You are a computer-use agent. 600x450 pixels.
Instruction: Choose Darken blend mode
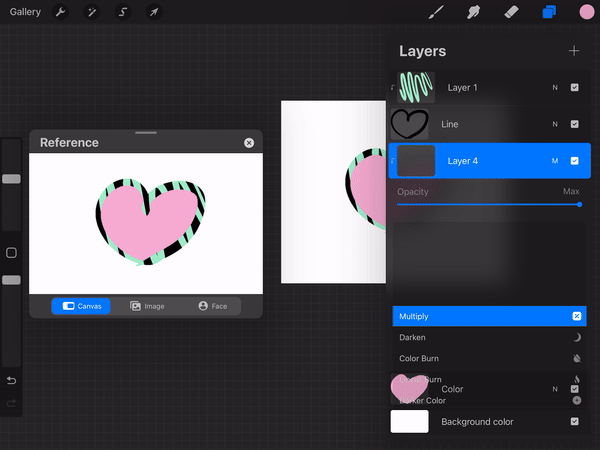pos(413,338)
